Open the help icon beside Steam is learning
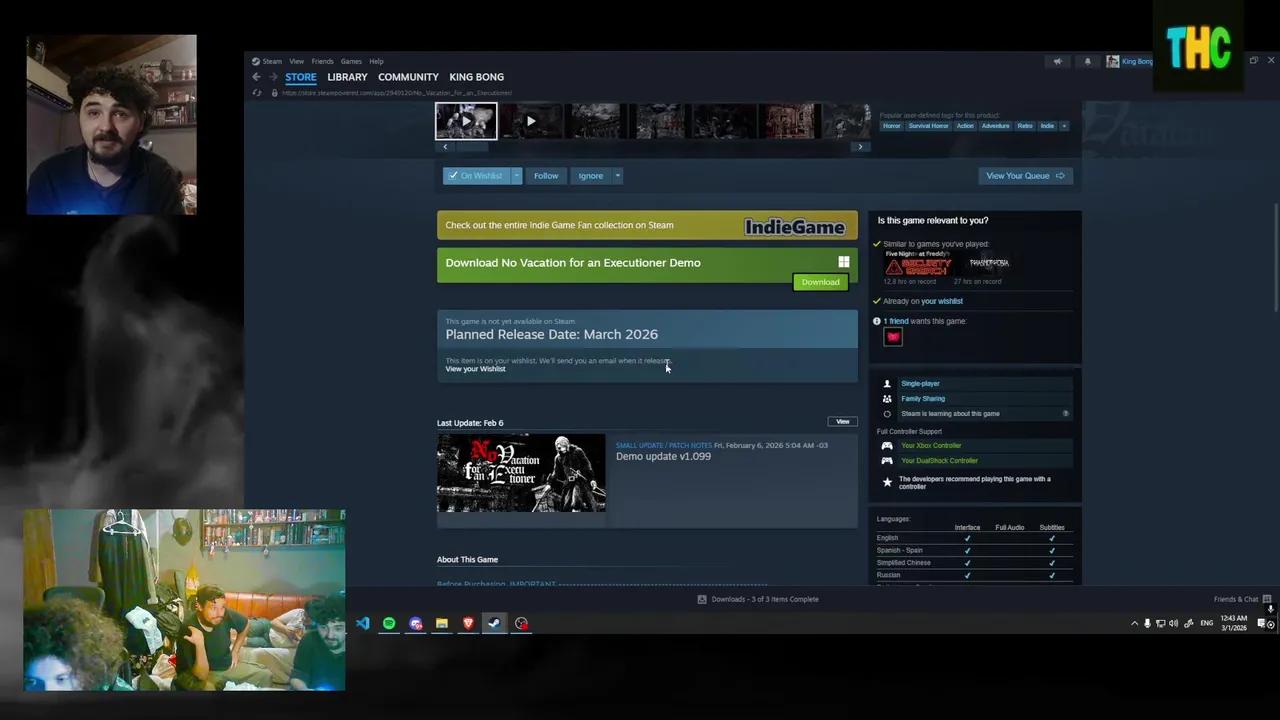 (x=1065, y=413)
